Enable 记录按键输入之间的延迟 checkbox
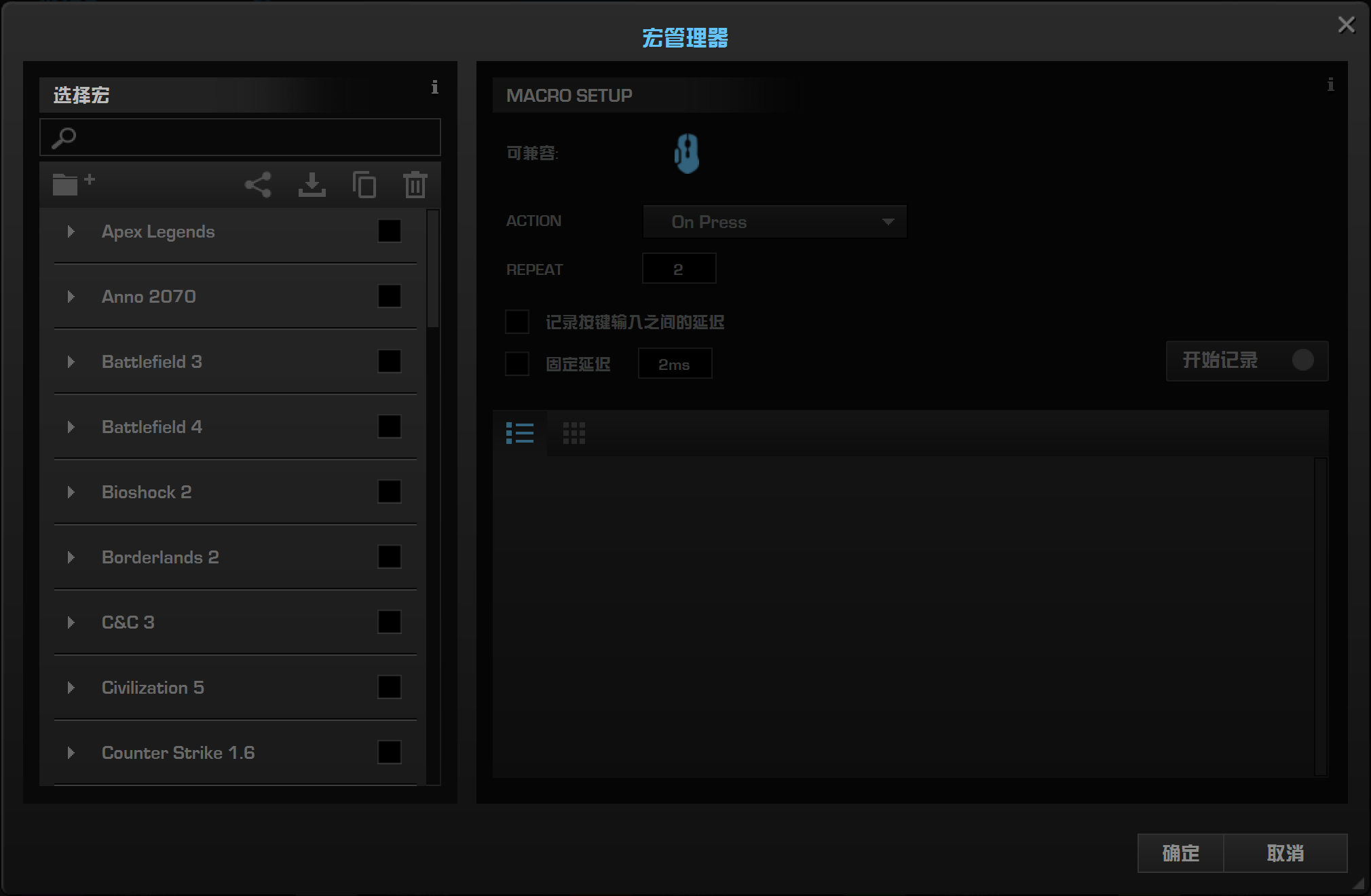Image resolution: width=1371 pixels, height=896 pixels. [x=517, y=322]
